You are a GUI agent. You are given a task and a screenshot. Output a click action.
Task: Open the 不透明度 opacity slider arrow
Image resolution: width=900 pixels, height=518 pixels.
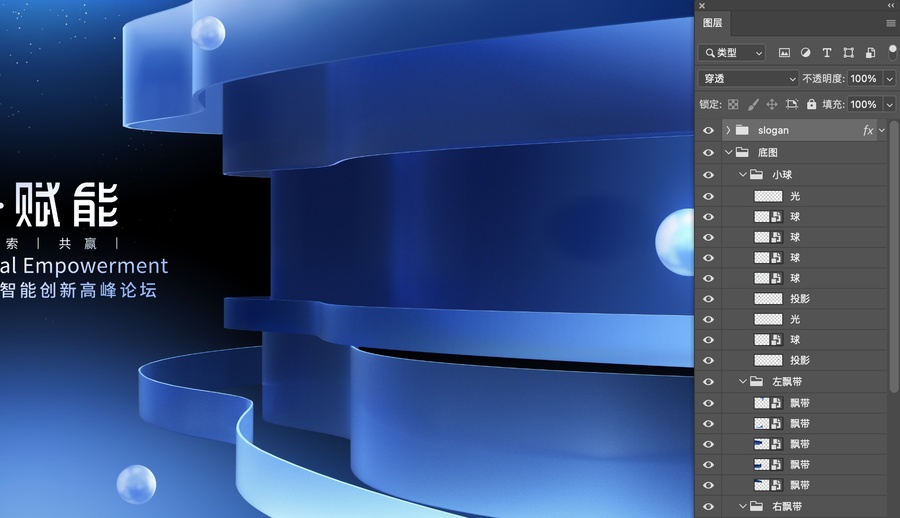[x=890, y=79]
